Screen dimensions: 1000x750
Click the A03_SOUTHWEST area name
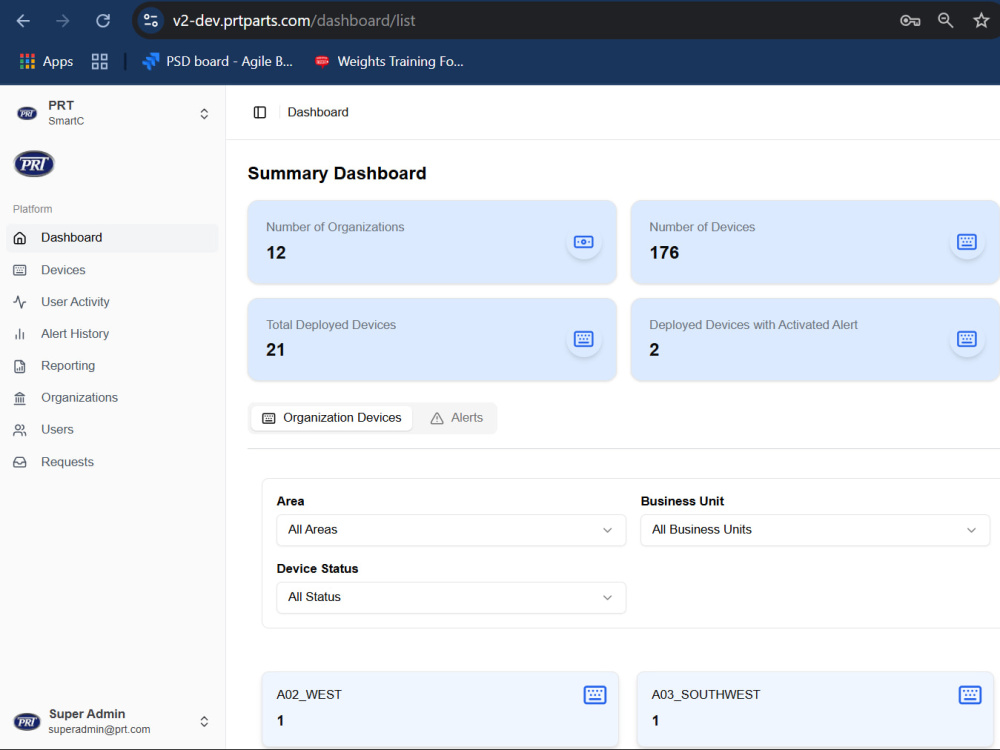[706, 695]
